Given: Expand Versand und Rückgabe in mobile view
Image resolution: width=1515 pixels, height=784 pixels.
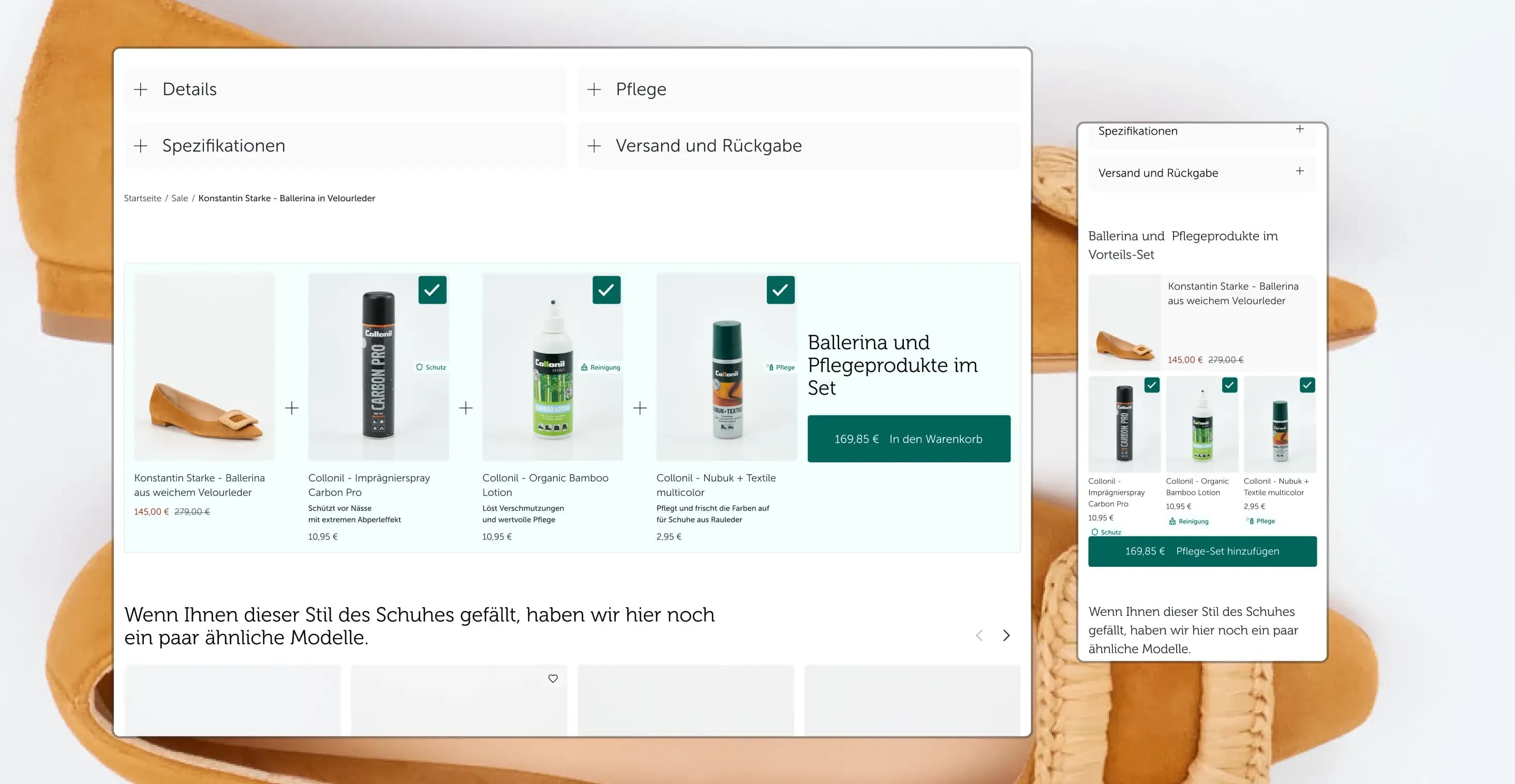Looking at the screenshot, I should tap(1201, 173).
